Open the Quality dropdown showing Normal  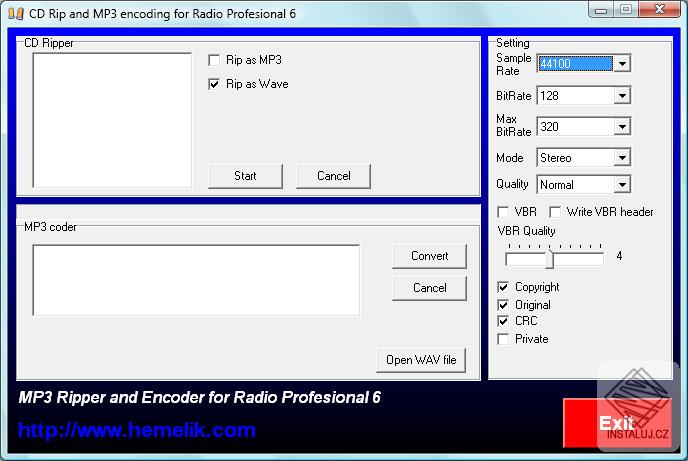tap(622, 185)
